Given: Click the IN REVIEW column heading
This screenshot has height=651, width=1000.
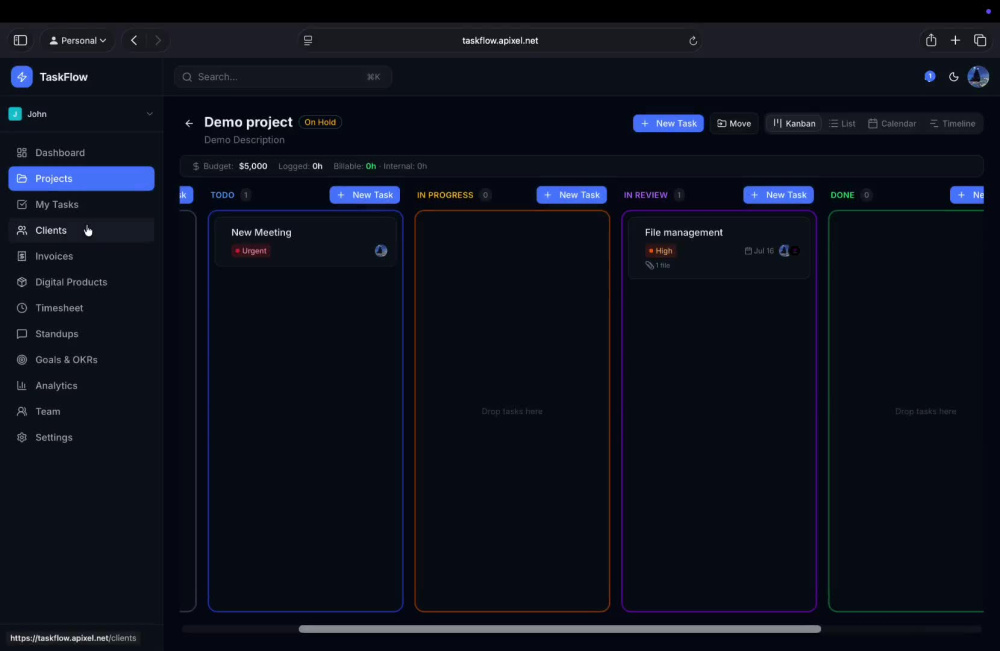Looking at the screenshot, I should pos(645,195).
